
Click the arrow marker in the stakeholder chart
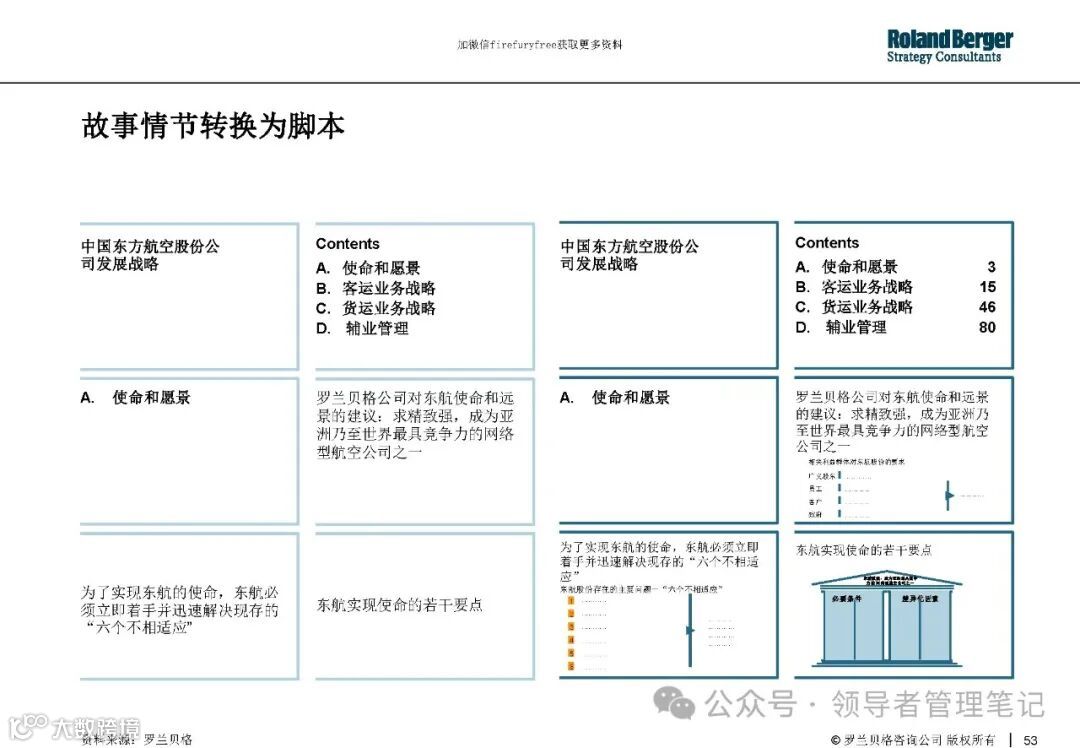(x=949, y=495)
